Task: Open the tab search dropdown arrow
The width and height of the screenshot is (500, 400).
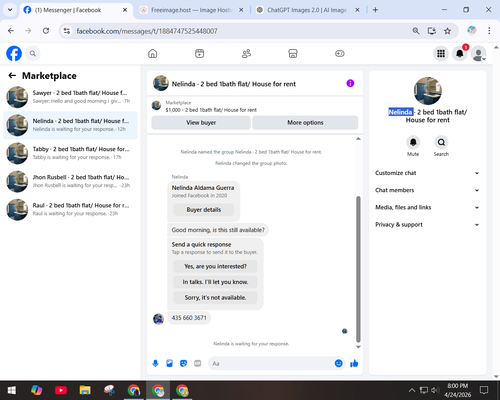Action: pyautogui.click(x=10, y=10)
